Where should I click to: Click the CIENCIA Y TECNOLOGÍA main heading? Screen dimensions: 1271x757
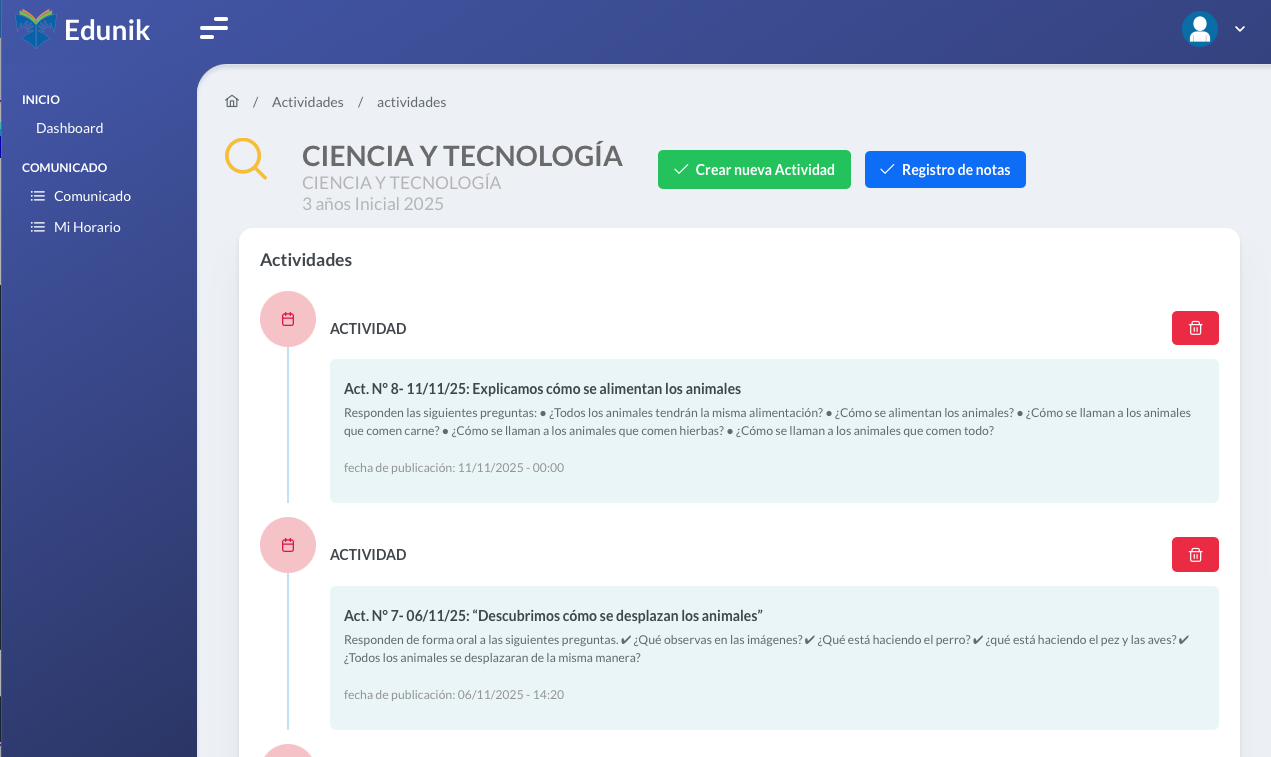[x=462, y=156]
